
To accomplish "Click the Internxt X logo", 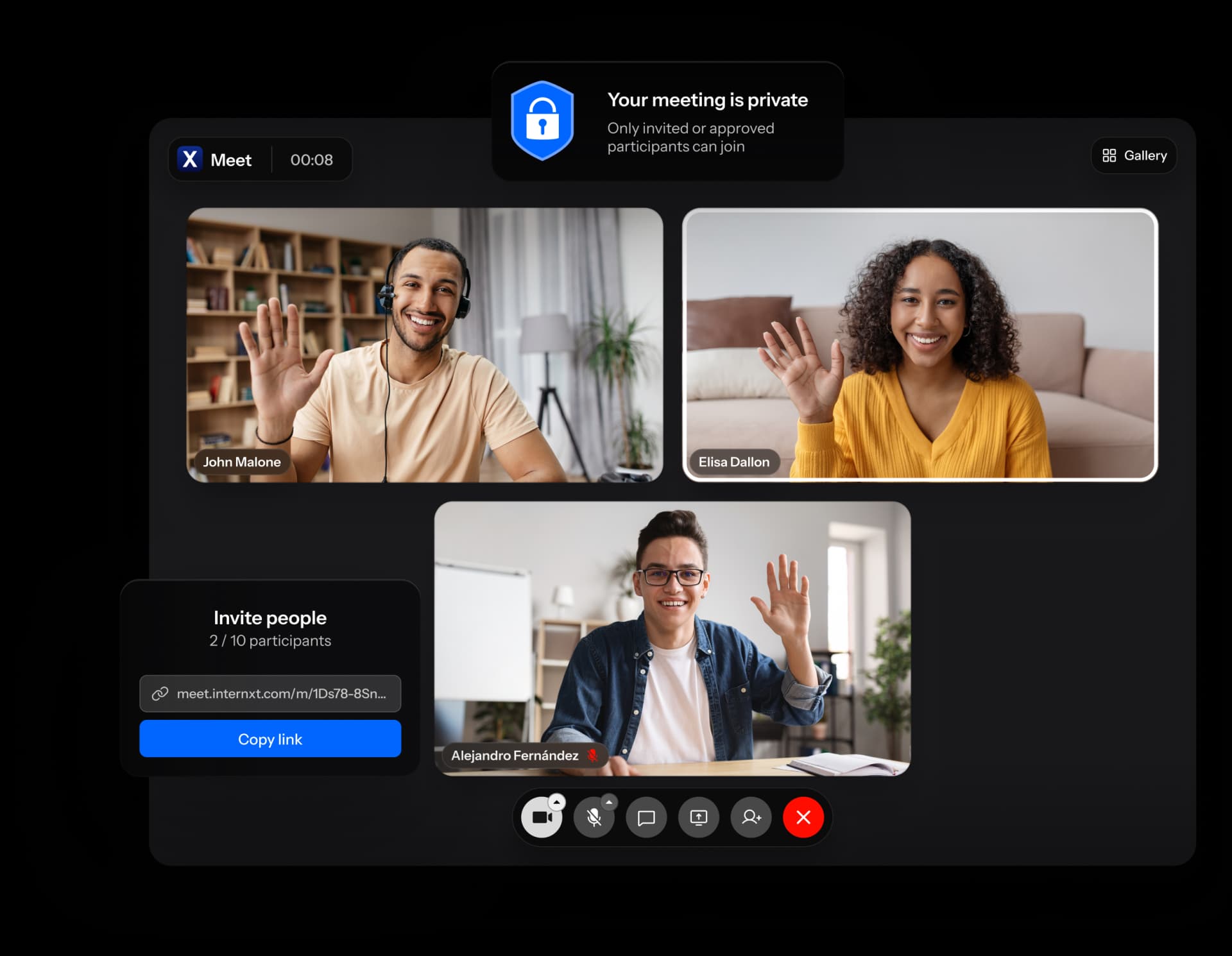I will (190, 158).
